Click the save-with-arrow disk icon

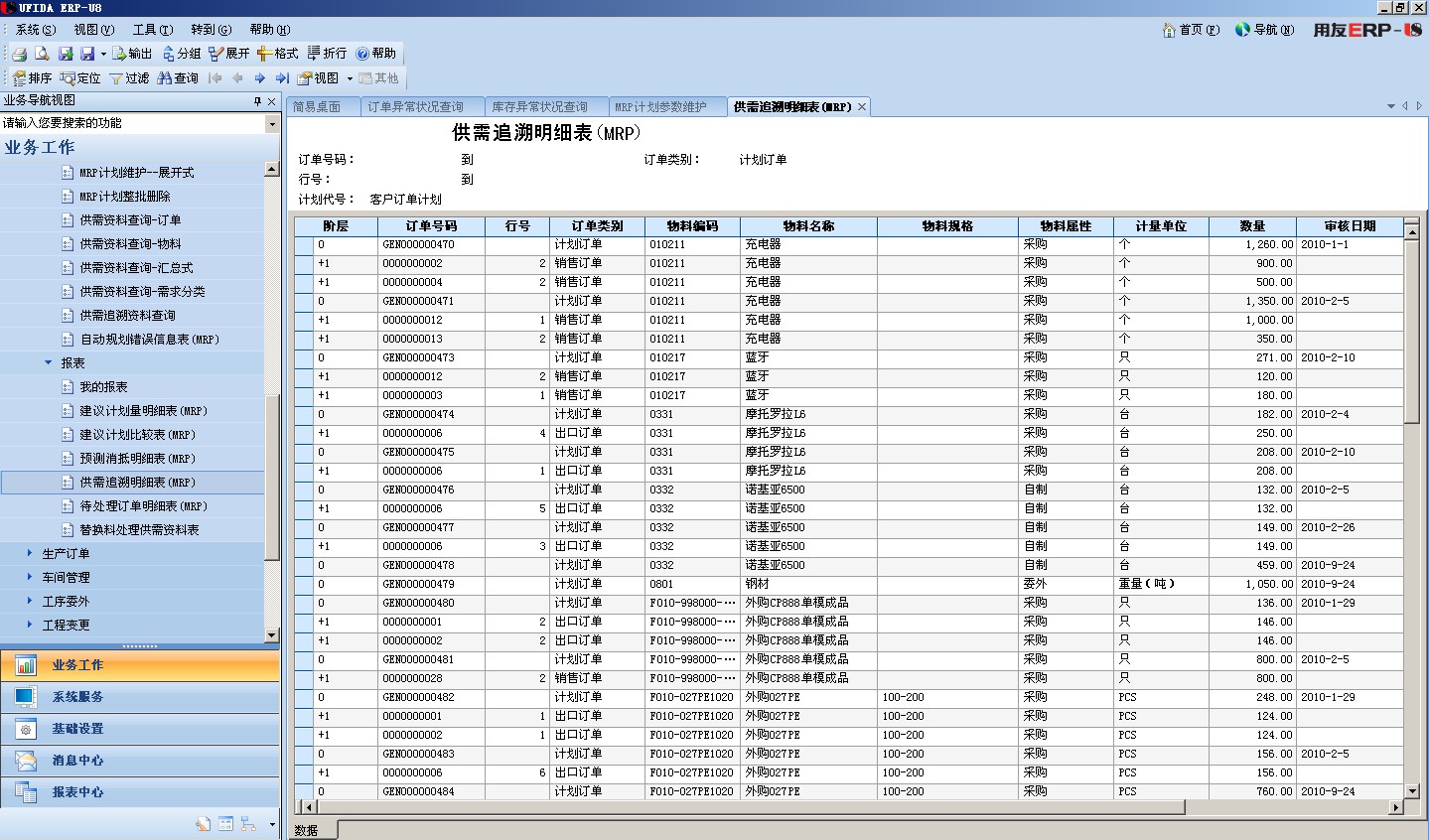(66, 54)
